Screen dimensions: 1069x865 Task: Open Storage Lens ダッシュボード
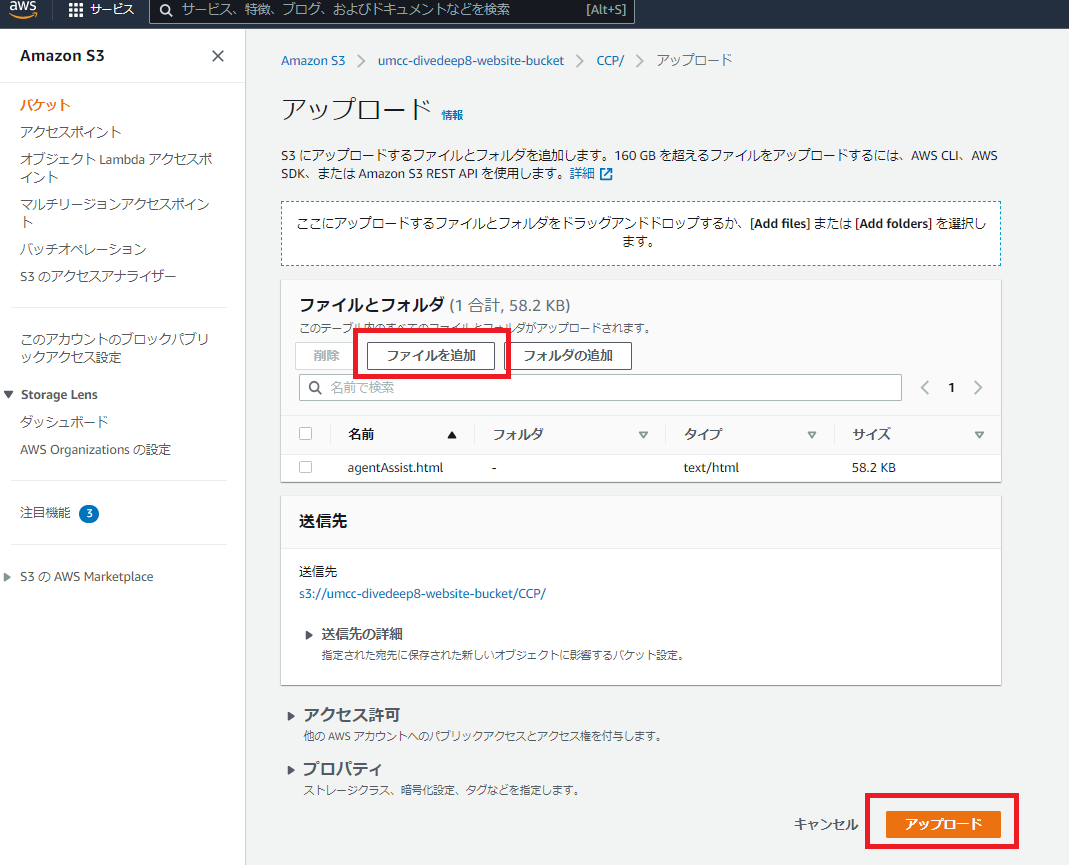click(x=64, y=422)
